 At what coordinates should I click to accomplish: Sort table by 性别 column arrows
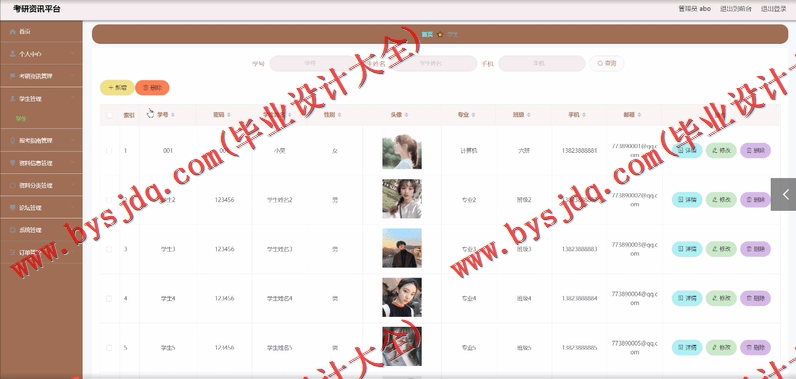point(339,115)
